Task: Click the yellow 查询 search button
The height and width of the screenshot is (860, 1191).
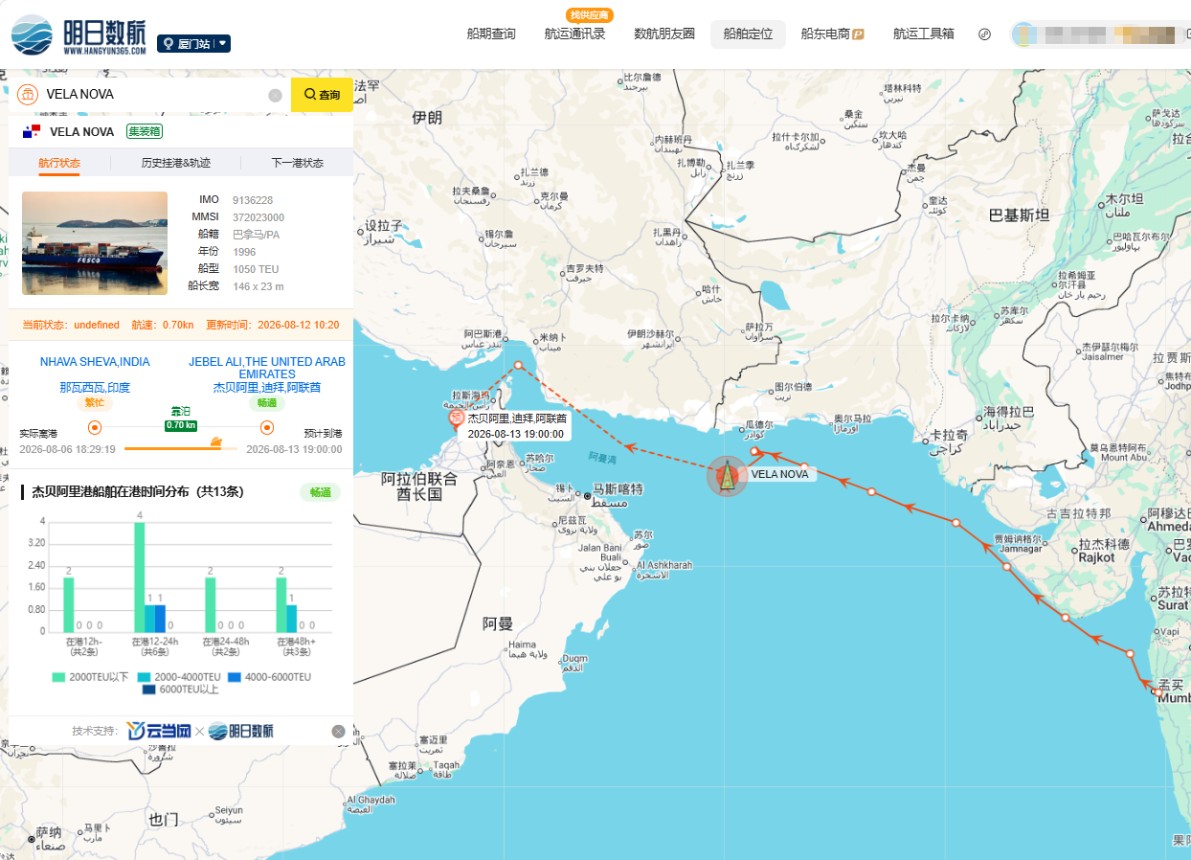Action: tap(322, 95)
